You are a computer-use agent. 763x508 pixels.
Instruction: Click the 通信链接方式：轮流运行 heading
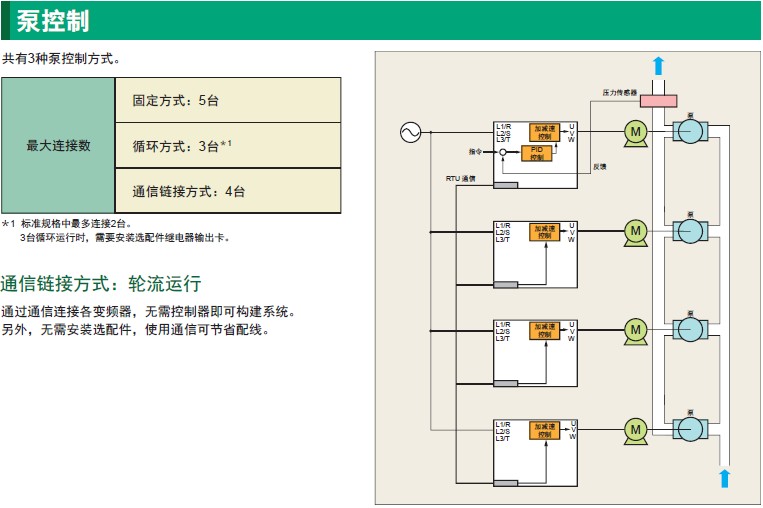(101, 283)
